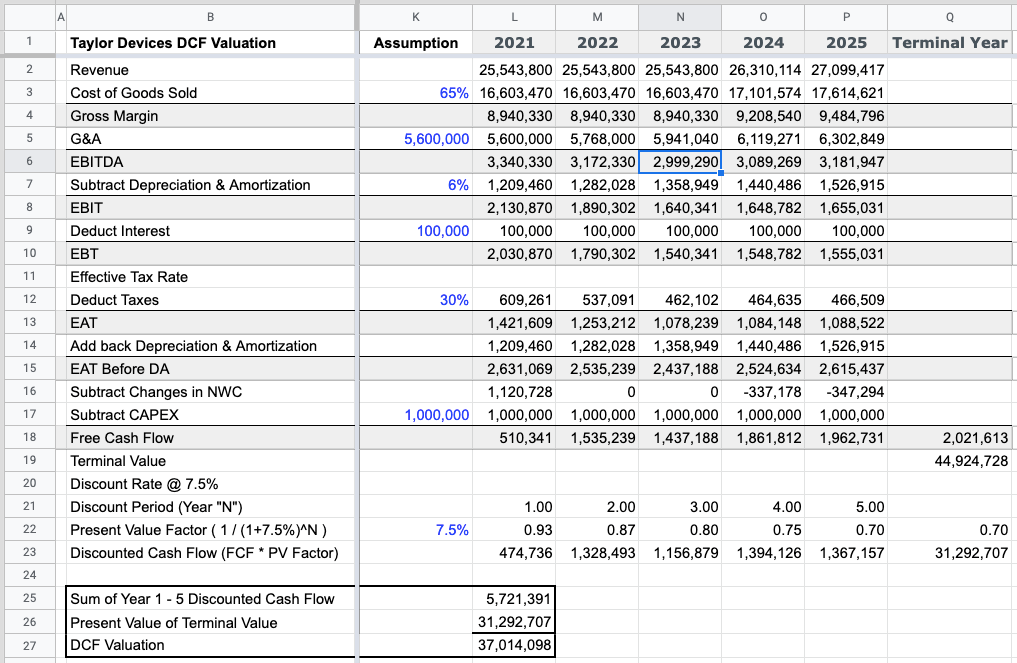Select the 2021 discounted cash flow 474,736
The image size is (1017, 663).
(514, 553)
